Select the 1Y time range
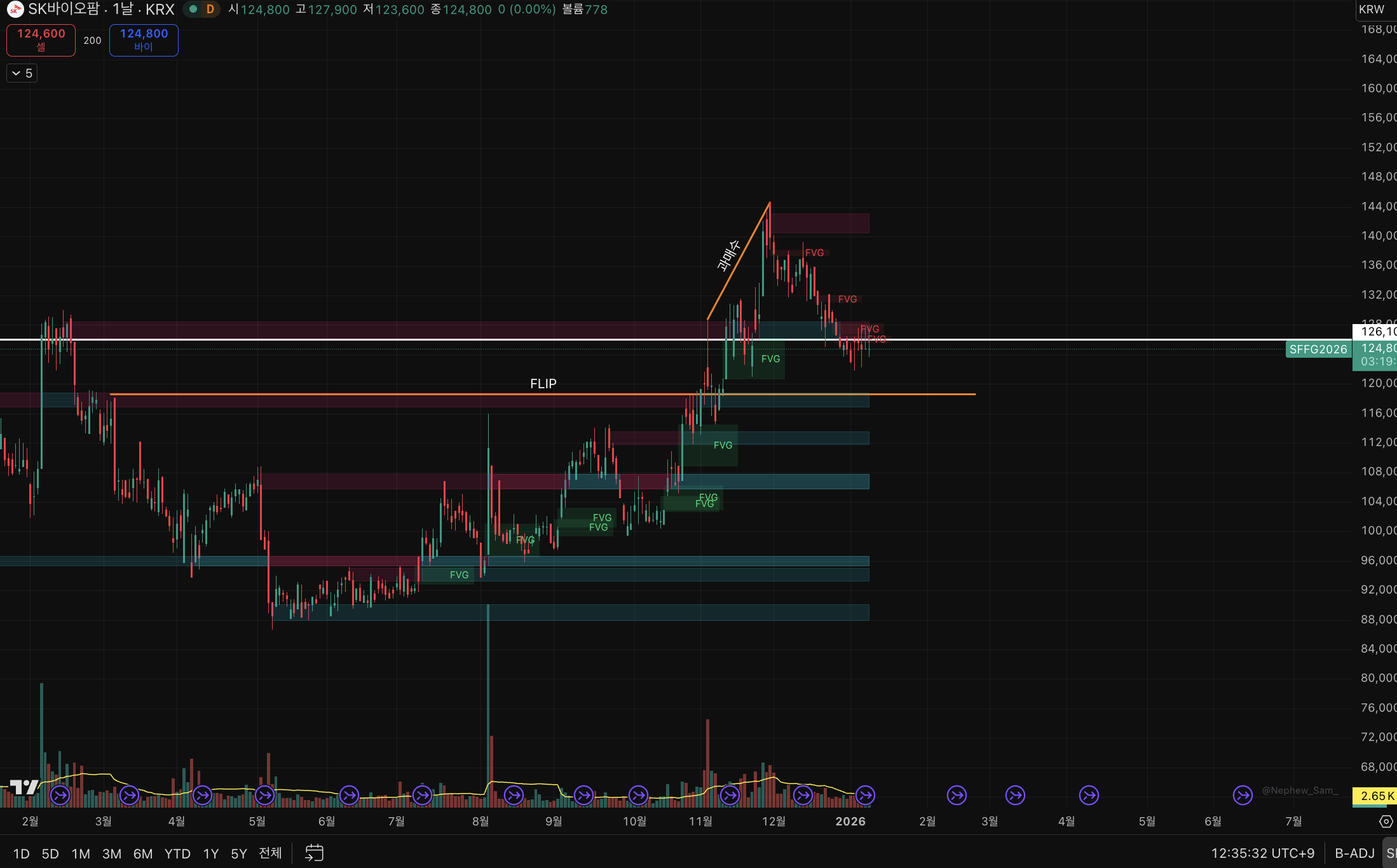The height and width of the screenshot is (868, 1397). pyautogui.click(x=210, y=853)
